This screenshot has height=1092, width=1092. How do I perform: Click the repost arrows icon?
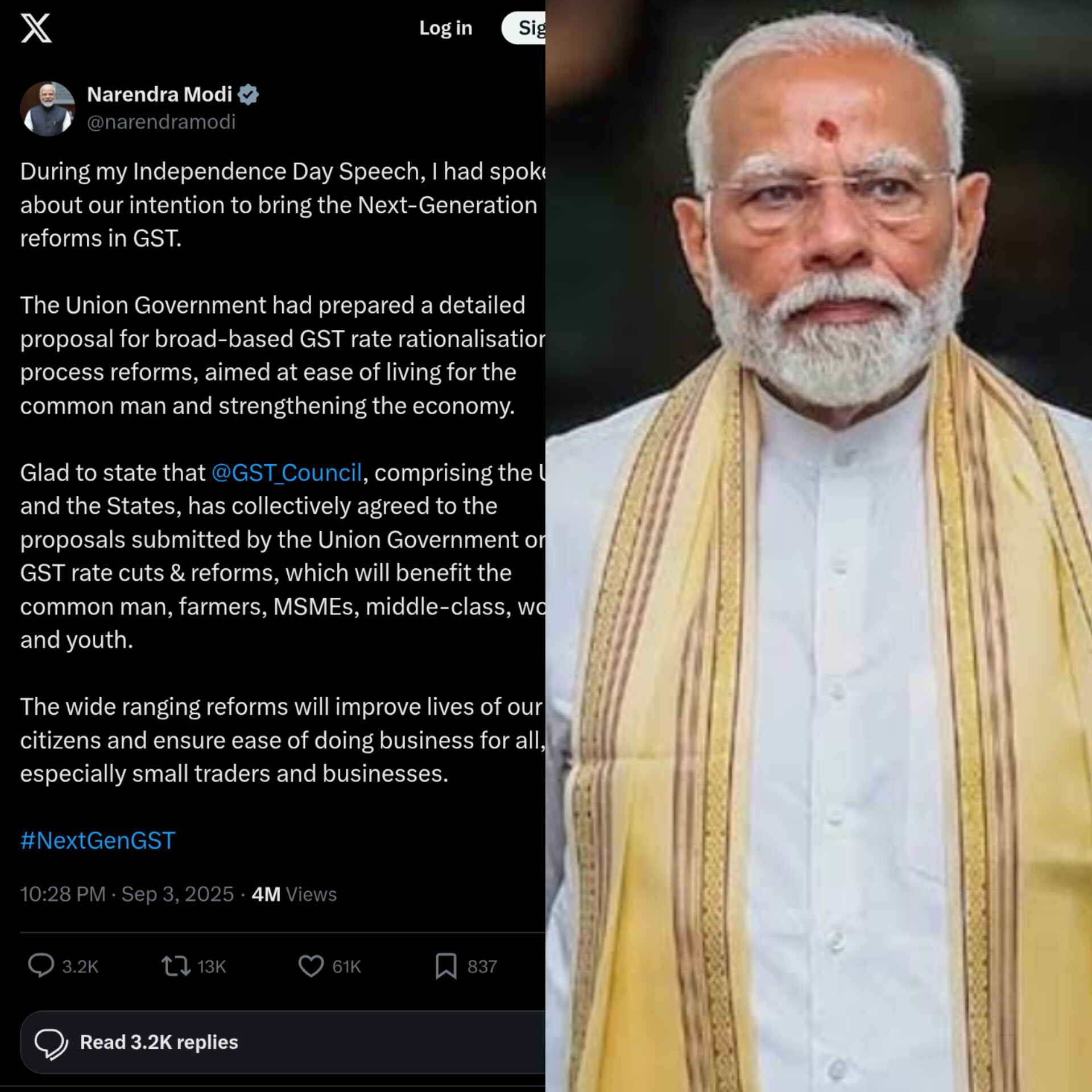(x=176, y=966)
